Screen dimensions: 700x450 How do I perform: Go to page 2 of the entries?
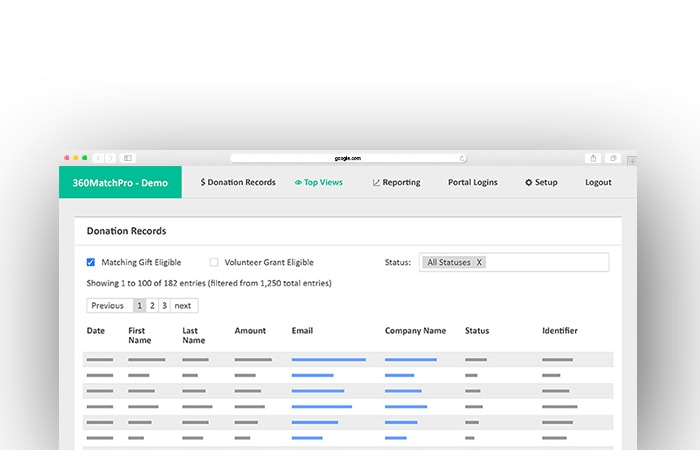click(x=152, y=306)
